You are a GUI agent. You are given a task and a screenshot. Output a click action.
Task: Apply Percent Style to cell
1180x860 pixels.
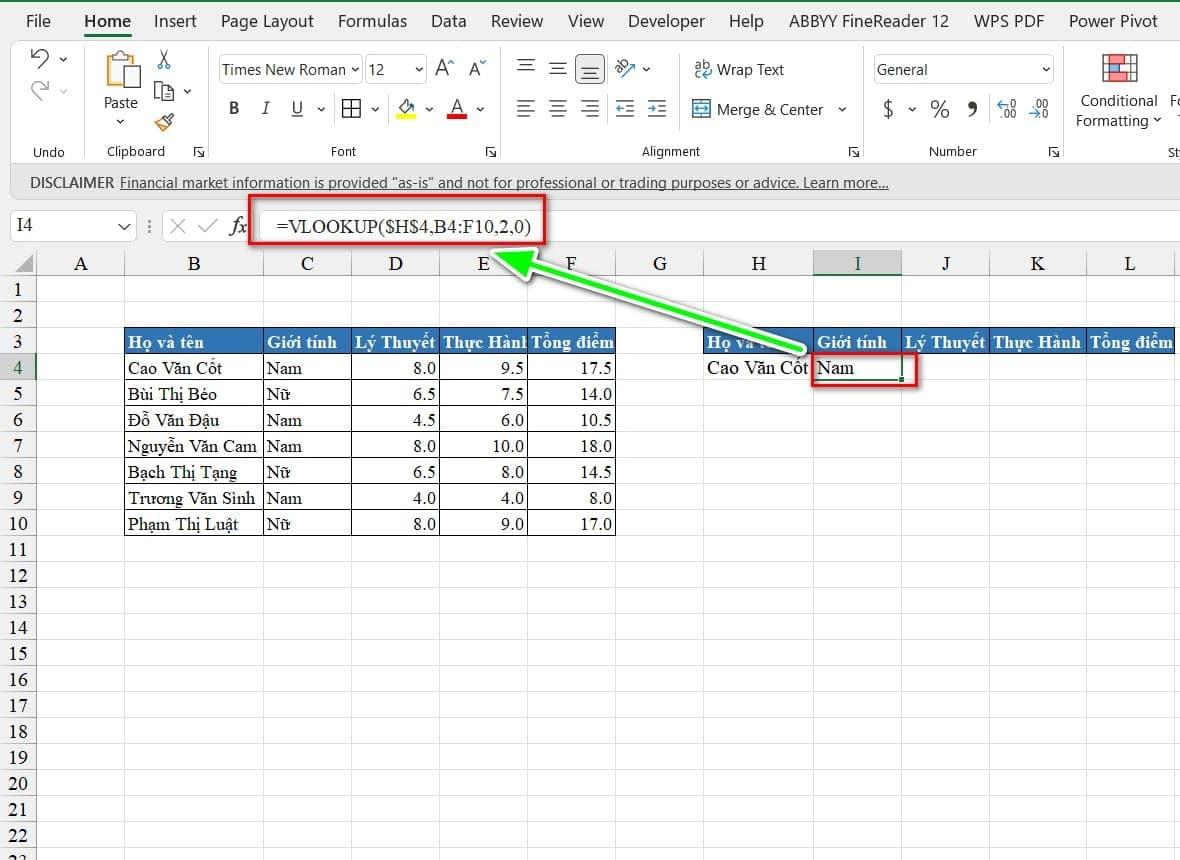pyautogui.click(x=939, y=109)
